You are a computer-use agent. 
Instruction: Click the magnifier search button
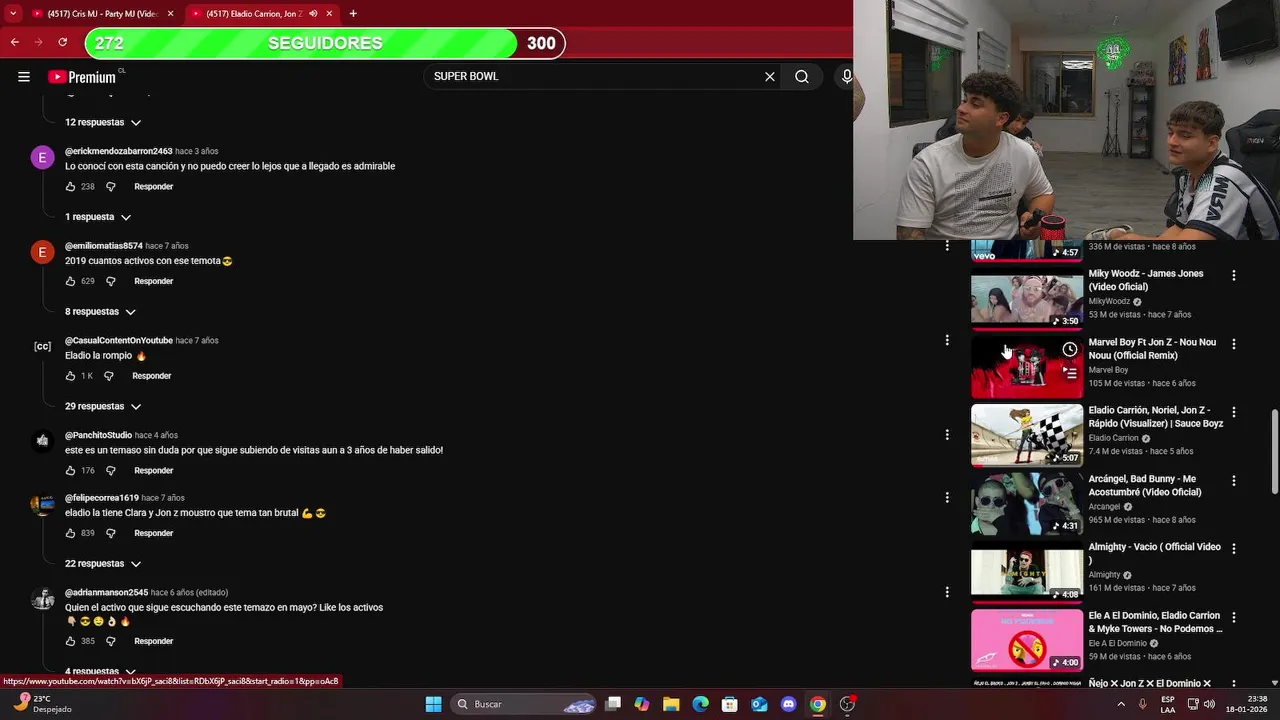tap(802, 76)
